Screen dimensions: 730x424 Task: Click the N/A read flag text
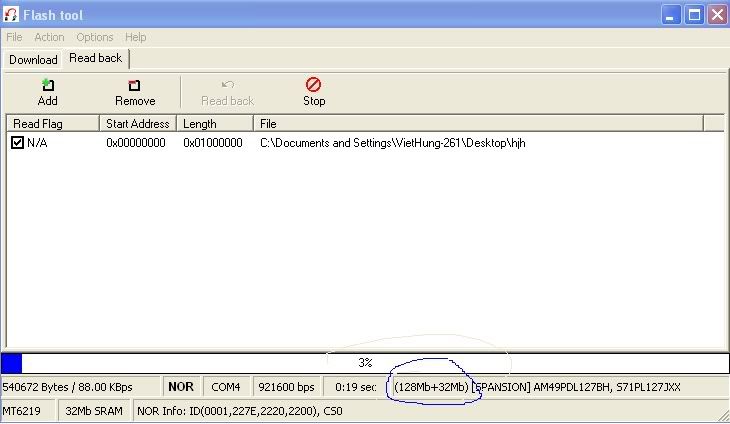tap(37, 143)
